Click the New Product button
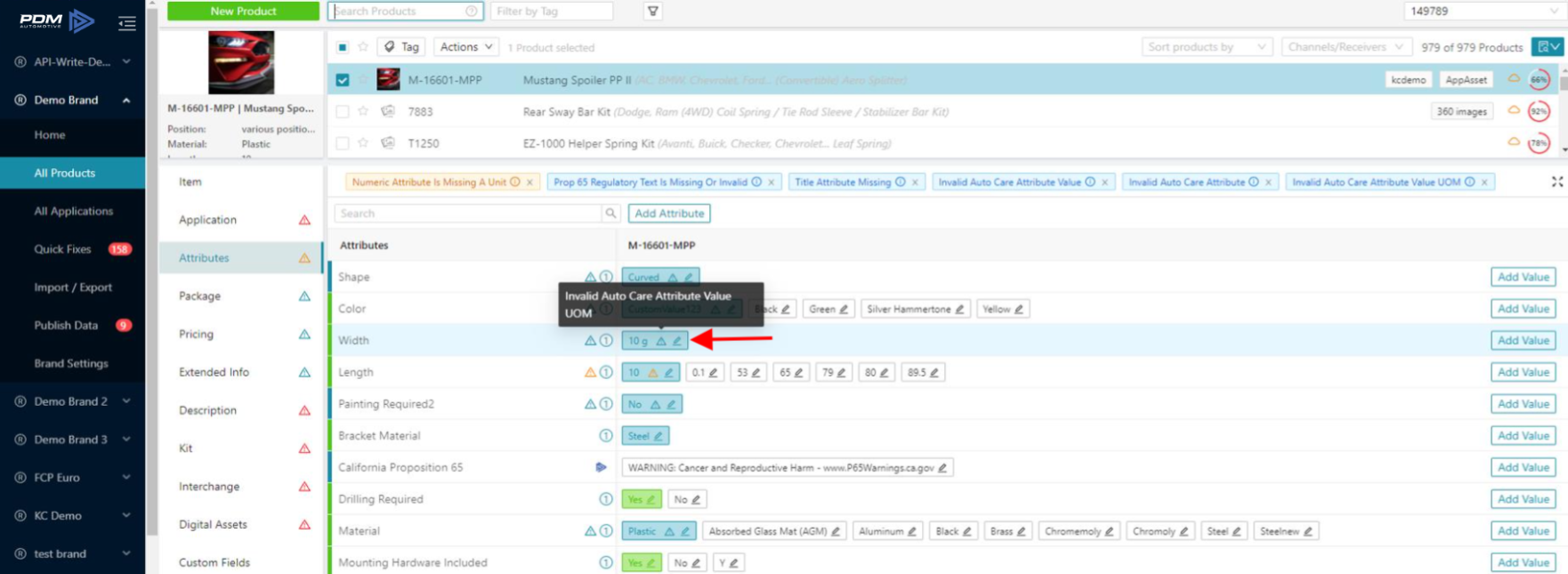 [243, 11]
